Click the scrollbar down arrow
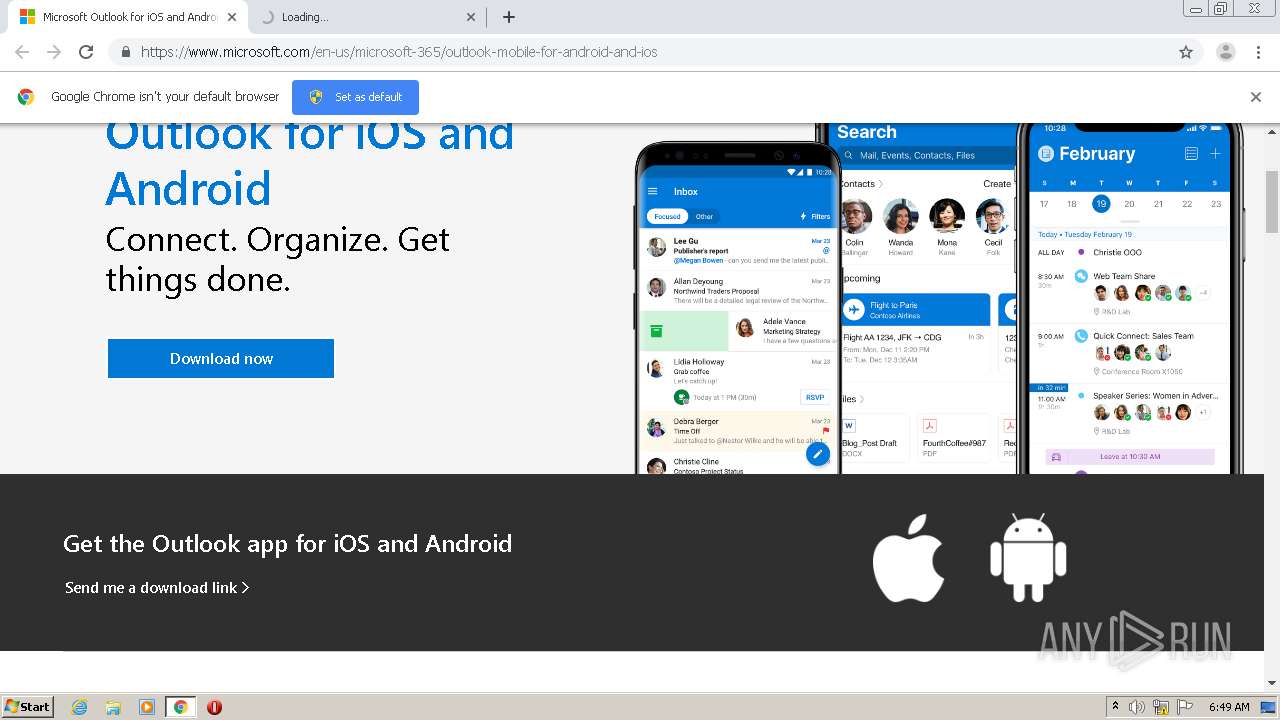This screenshot has width=1280, height=720. 1272,683
